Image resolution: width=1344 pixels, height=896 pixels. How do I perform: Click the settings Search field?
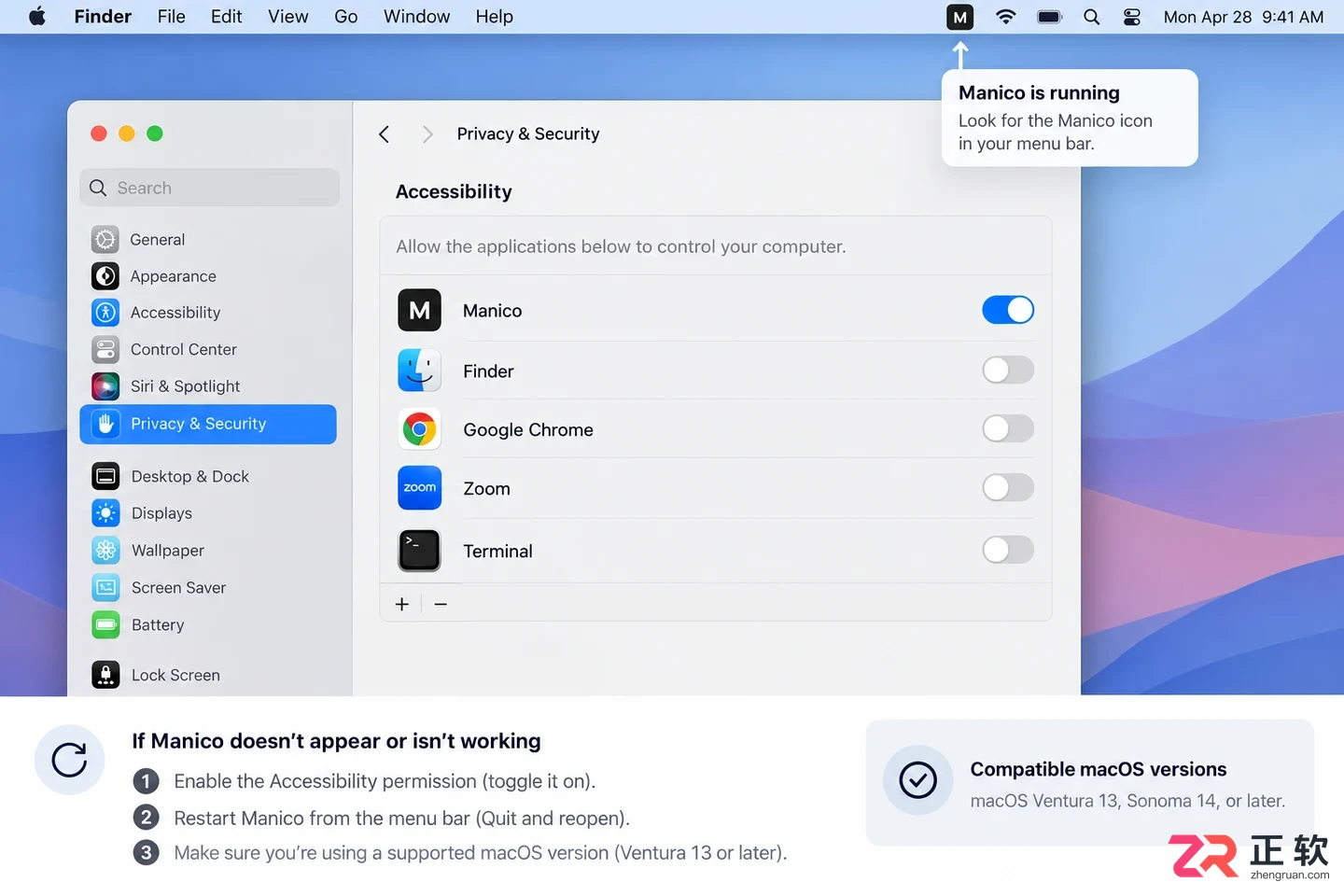(x=210, y=188)
